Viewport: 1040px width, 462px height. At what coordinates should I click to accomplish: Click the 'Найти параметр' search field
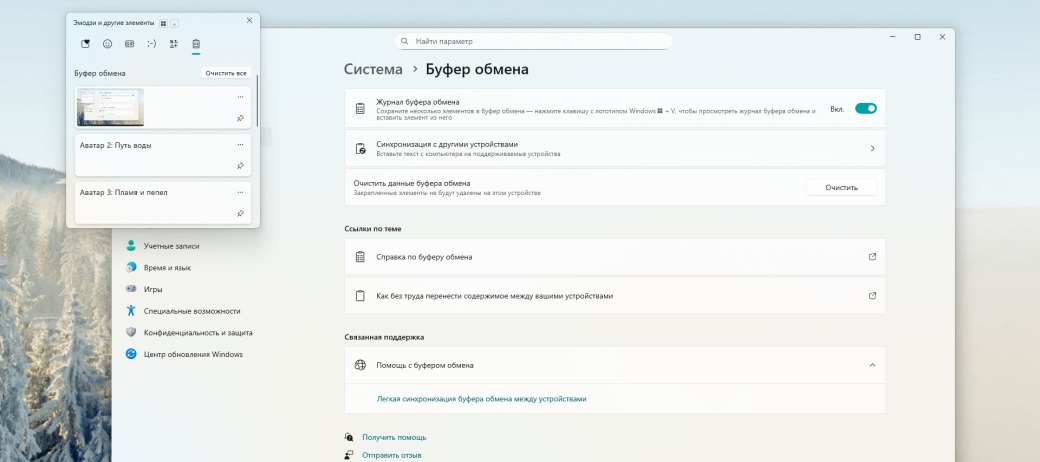[533, 42]
